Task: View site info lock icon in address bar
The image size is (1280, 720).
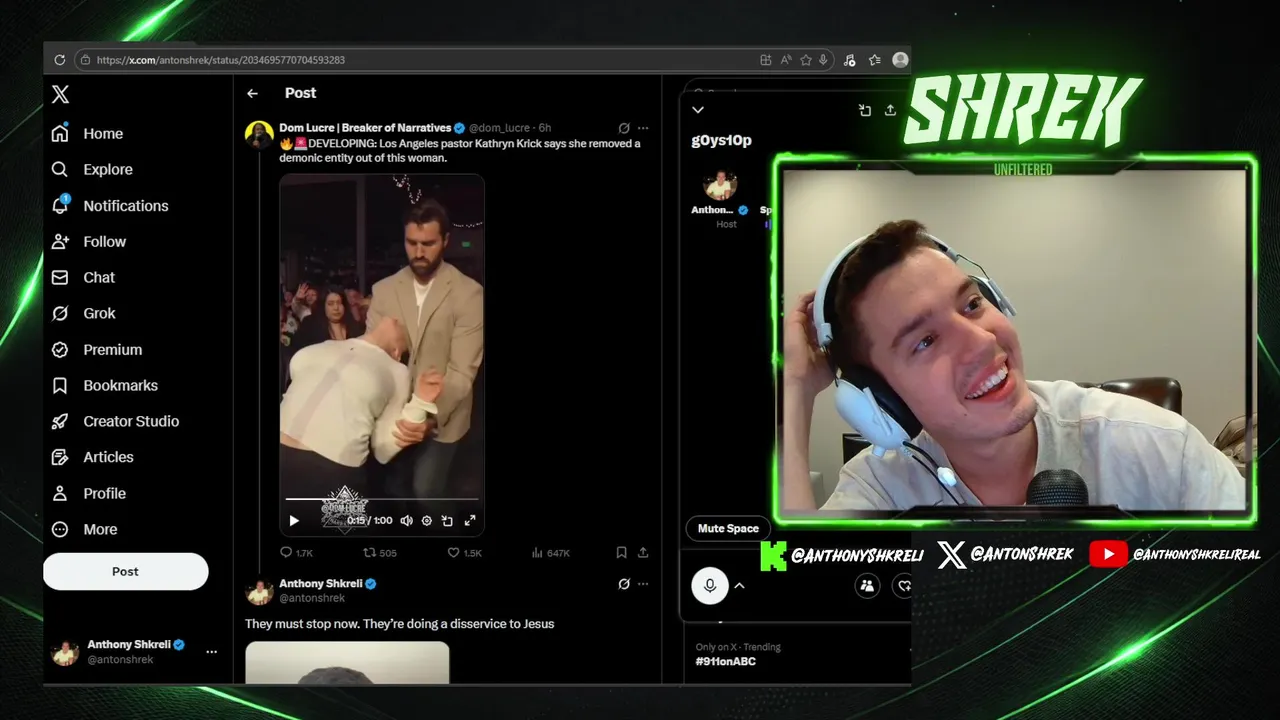Action: (85, 60)
